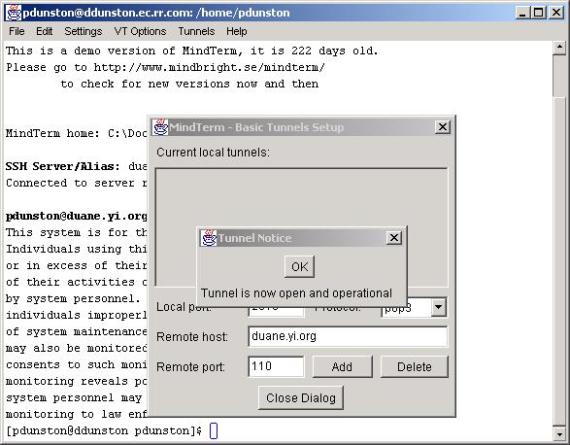This screenshot has width=570, height=445.
Task: Click the terminal scrollbar up arrow
Action: point(559,48)
